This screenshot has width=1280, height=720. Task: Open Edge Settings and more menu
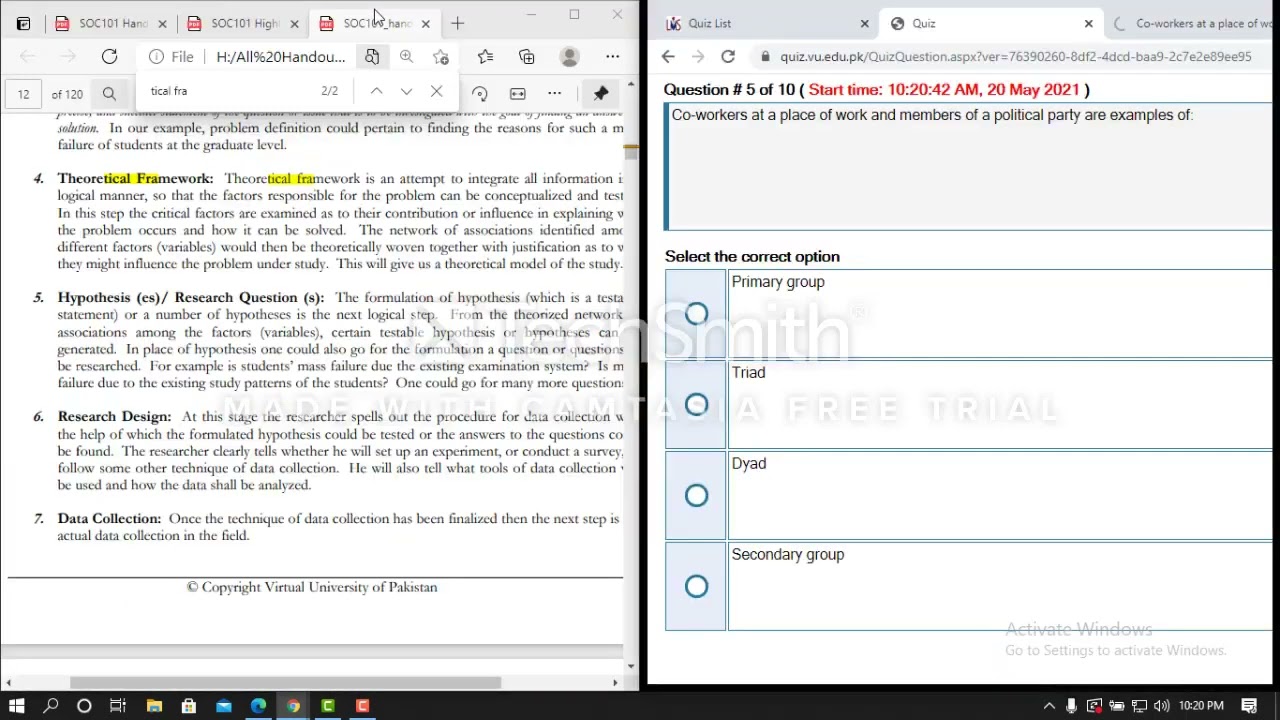pos(613,57)
